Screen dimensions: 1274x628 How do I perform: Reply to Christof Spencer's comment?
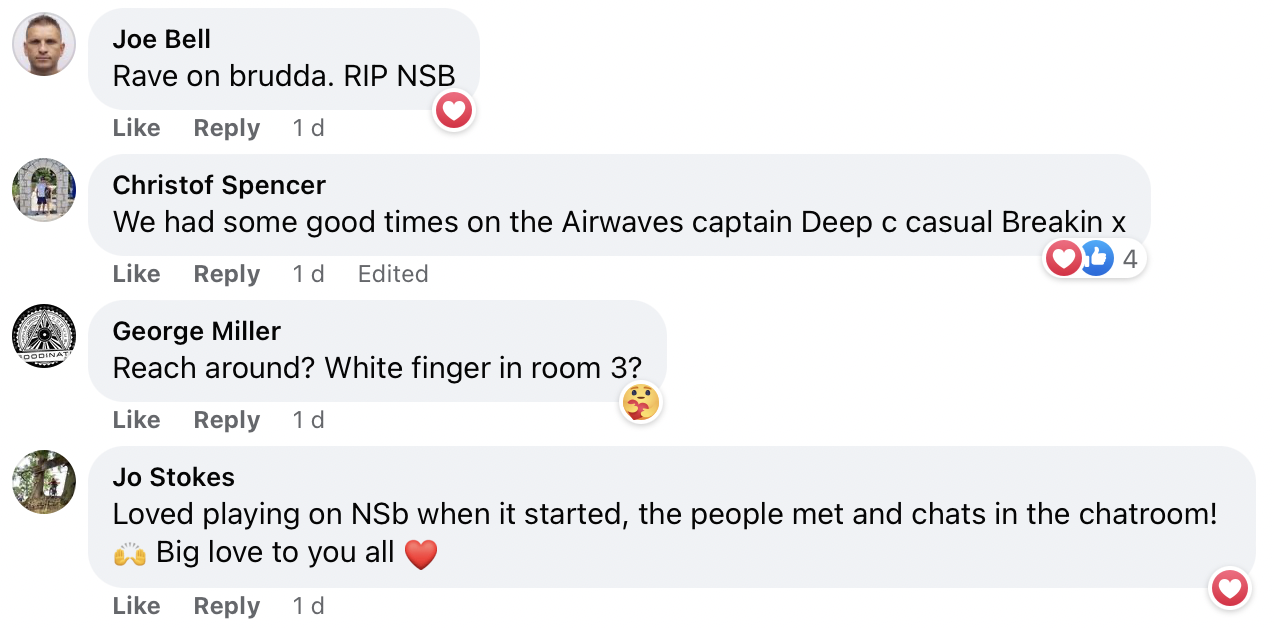(x=226, y=274)
